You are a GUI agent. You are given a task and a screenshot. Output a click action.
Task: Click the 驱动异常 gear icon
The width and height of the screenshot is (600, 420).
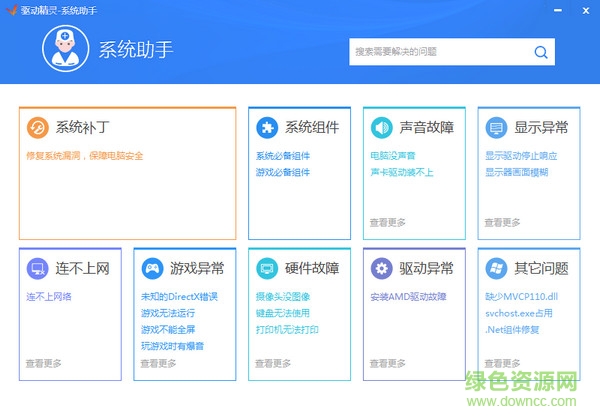coord(382,268)
